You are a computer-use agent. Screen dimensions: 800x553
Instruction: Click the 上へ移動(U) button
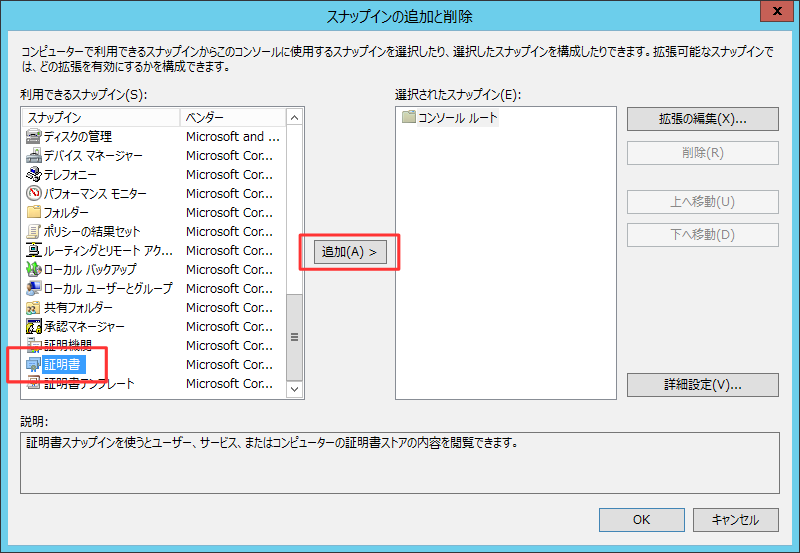coord(703,202)
